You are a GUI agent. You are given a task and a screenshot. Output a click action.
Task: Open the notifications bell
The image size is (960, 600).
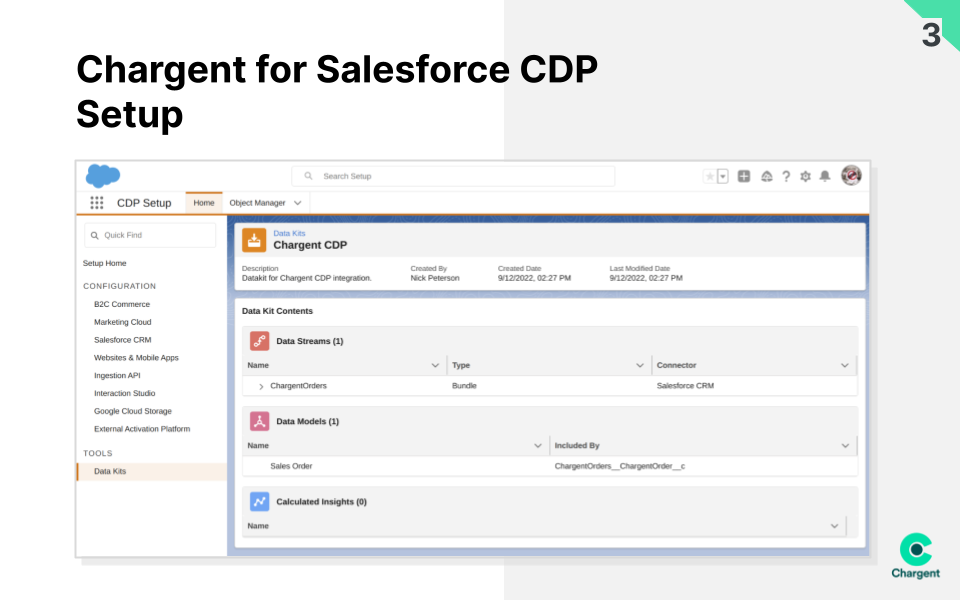(825, 176)
